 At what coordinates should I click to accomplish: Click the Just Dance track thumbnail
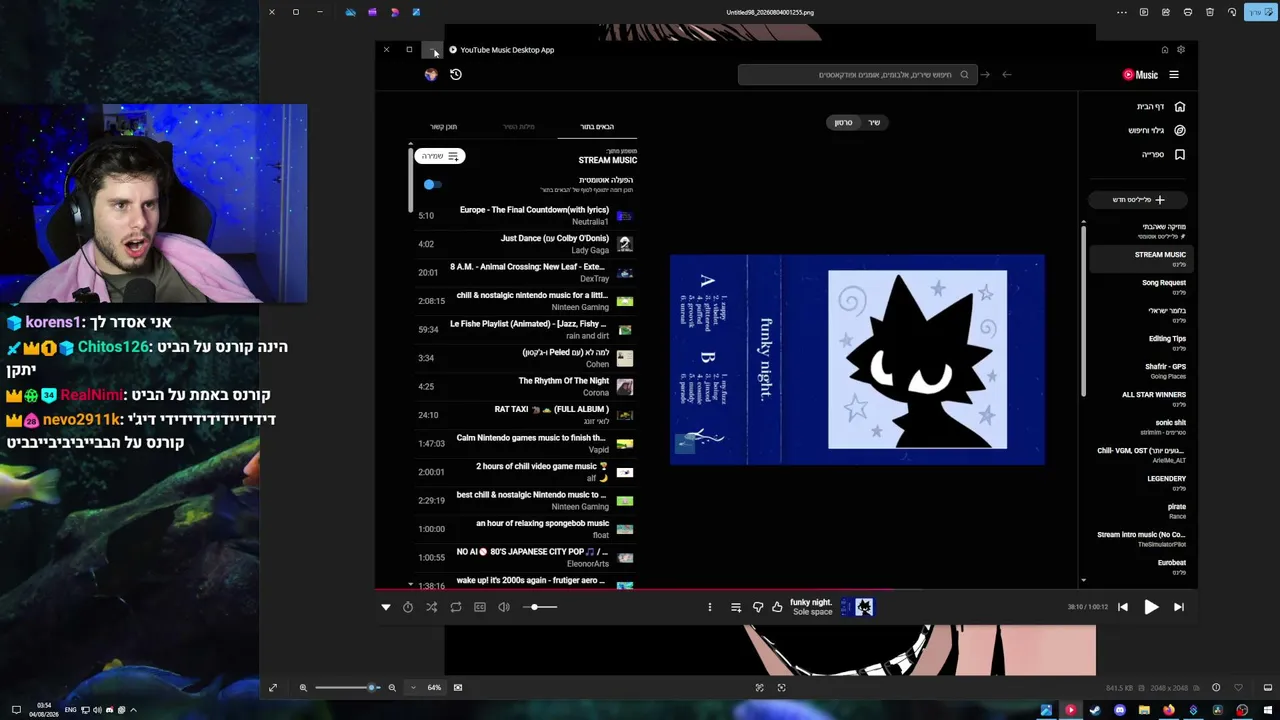[625, 244]
